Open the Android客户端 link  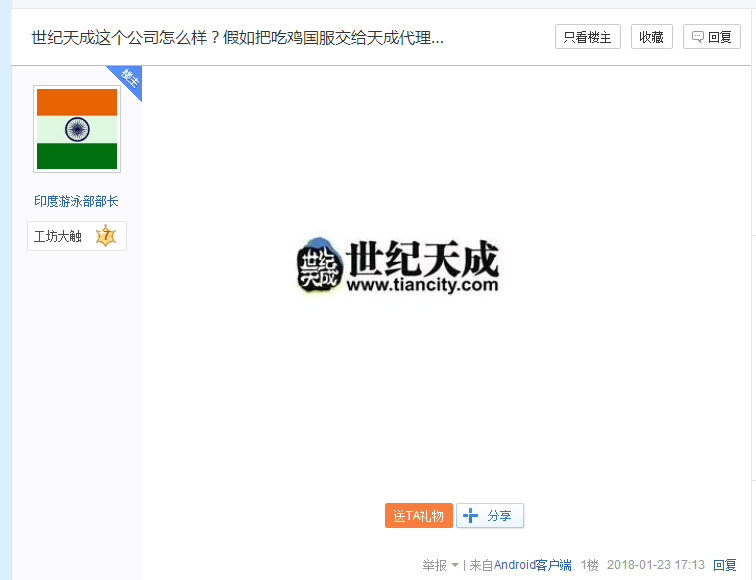532,565
